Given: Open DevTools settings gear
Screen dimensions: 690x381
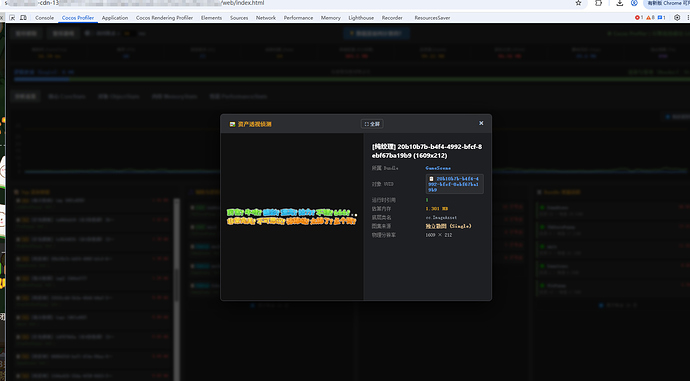Looking at the screenshot, I should [677, 18].
